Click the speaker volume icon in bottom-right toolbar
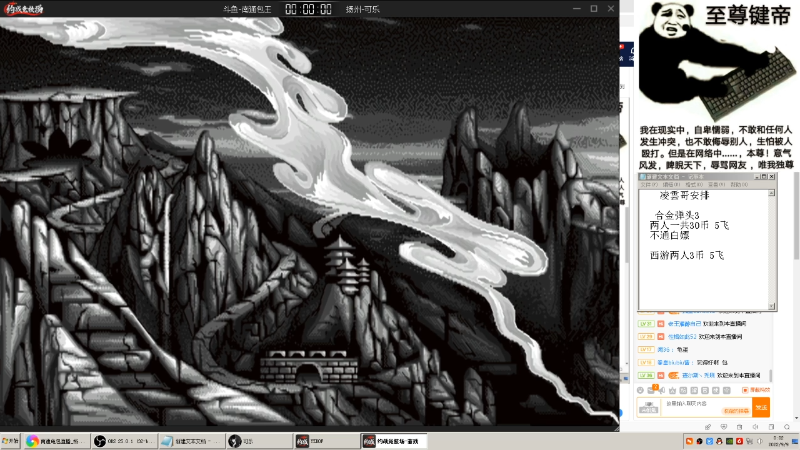Image resolution: width=800 pixels, height=450 pixels. pos(755,427)
